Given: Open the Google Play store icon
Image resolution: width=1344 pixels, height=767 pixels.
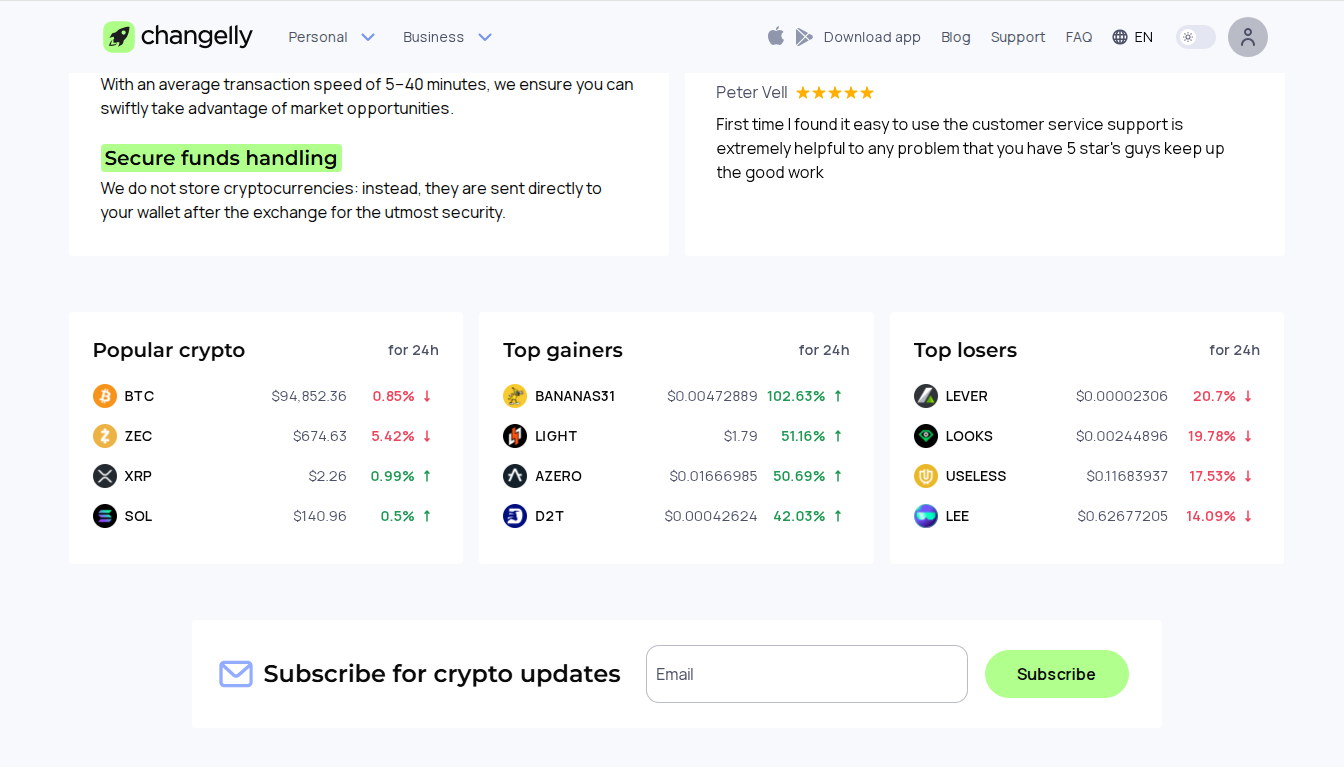Looking at the screenshot, I should click(x=804, y=37).
